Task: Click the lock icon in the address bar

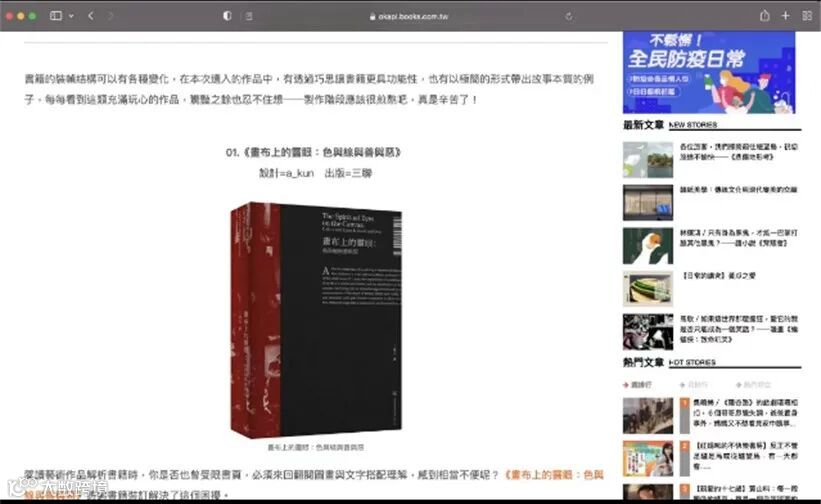Action: click(372, 17)
